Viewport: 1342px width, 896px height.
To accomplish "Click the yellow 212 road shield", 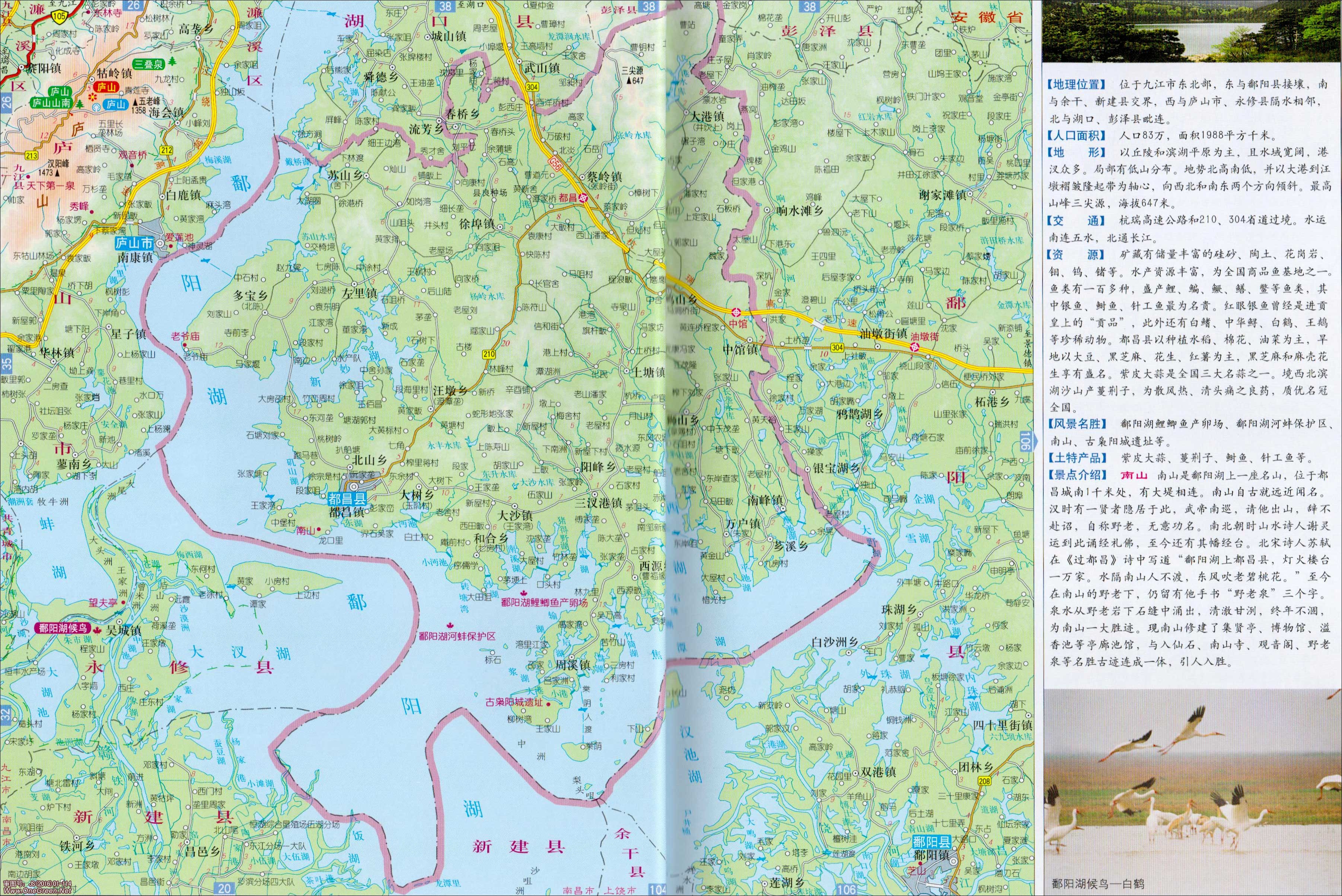I will [166, 150].
